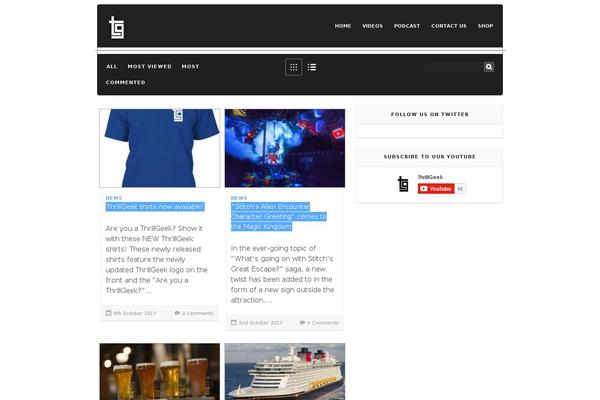Open 'Stitch's Alien Encounter' post title link

(279, 217)
